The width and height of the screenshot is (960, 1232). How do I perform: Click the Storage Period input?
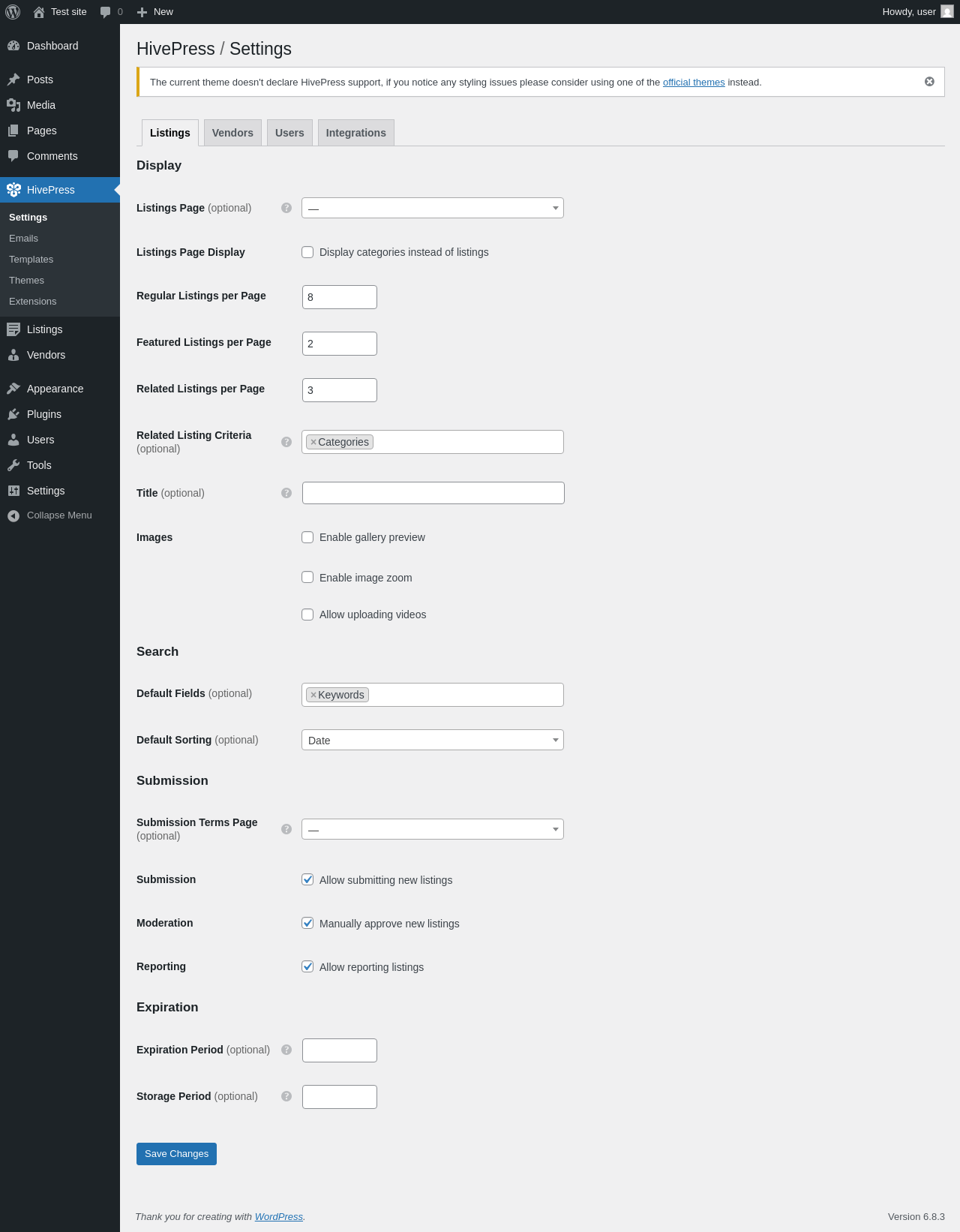click(340, 1097)
